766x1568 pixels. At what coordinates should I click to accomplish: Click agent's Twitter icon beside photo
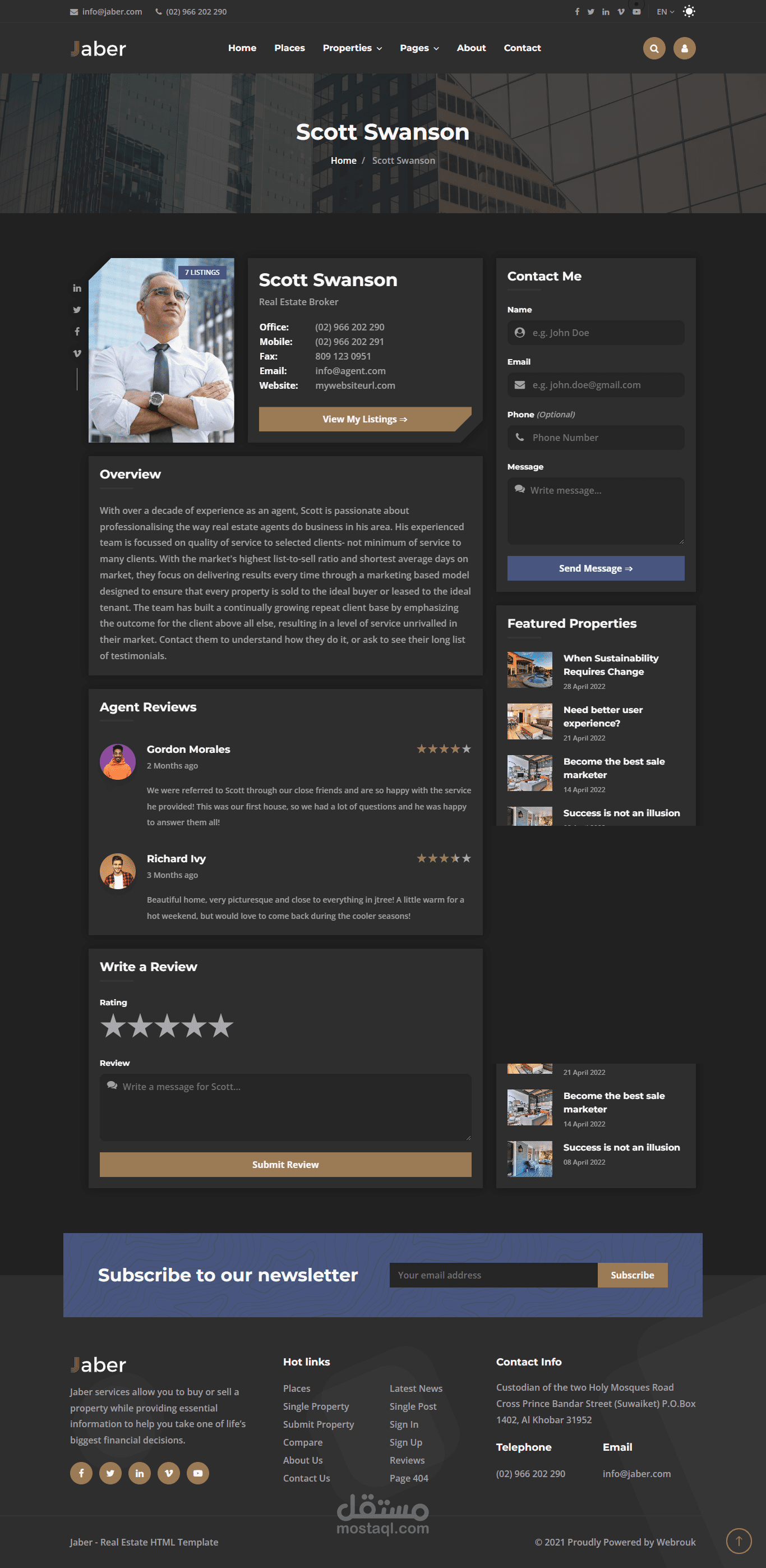pyautogui.click(x=77, y=310)
